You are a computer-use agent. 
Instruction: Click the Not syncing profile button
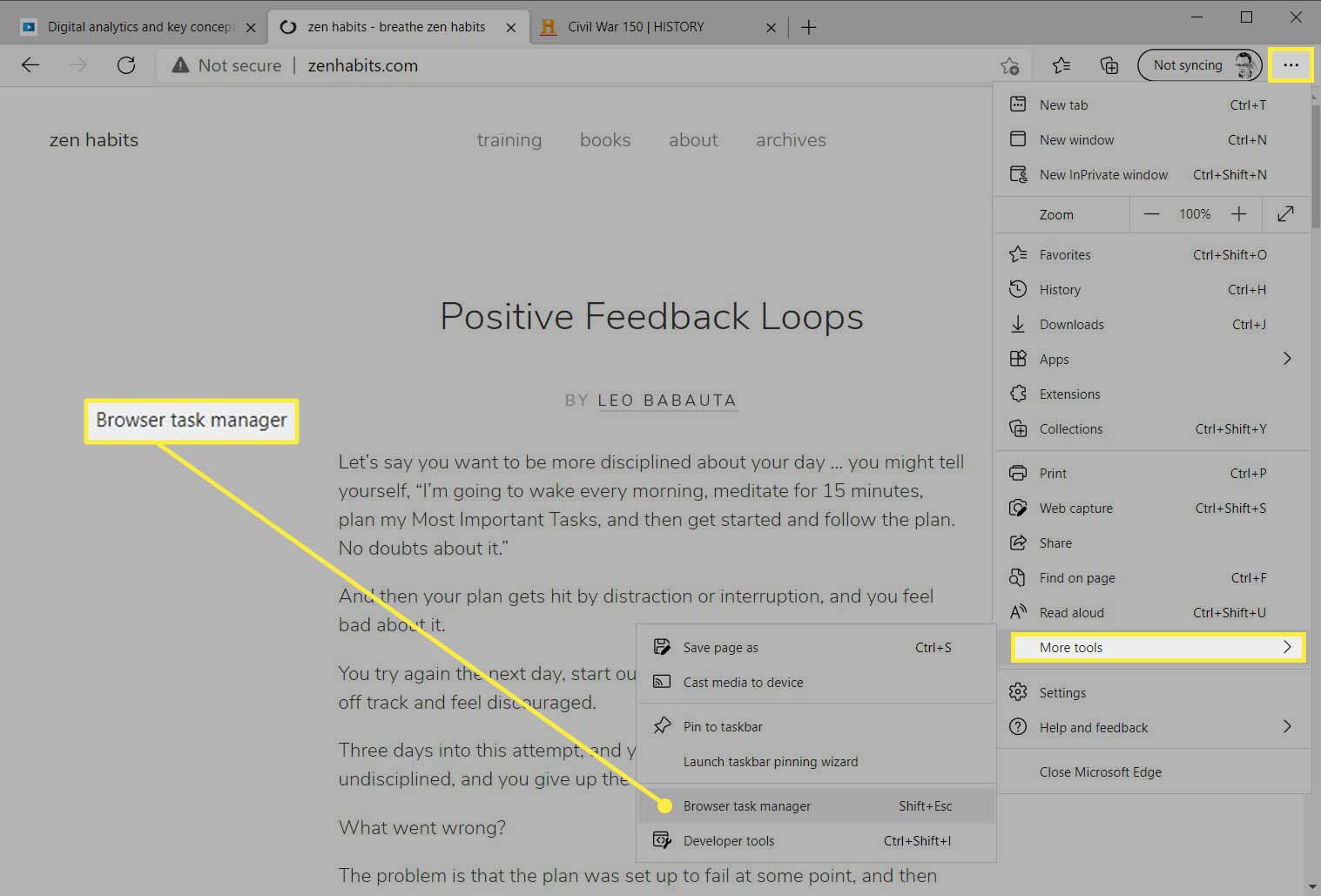tap(1199, 65)
